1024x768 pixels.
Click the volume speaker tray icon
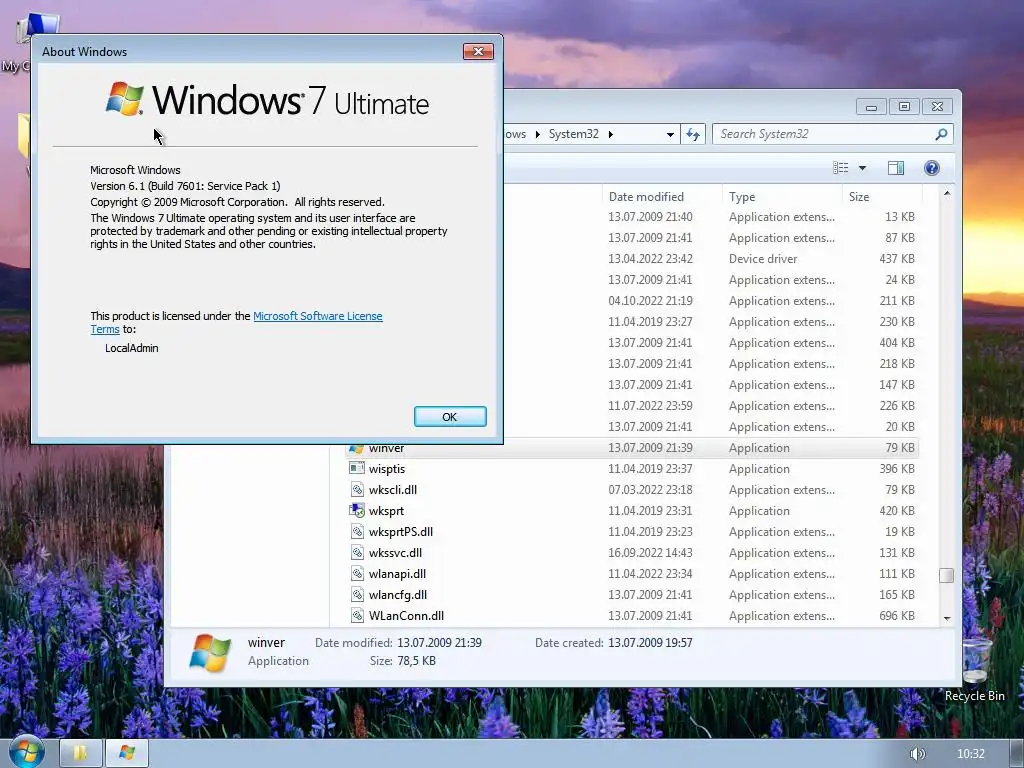[917, 754]
